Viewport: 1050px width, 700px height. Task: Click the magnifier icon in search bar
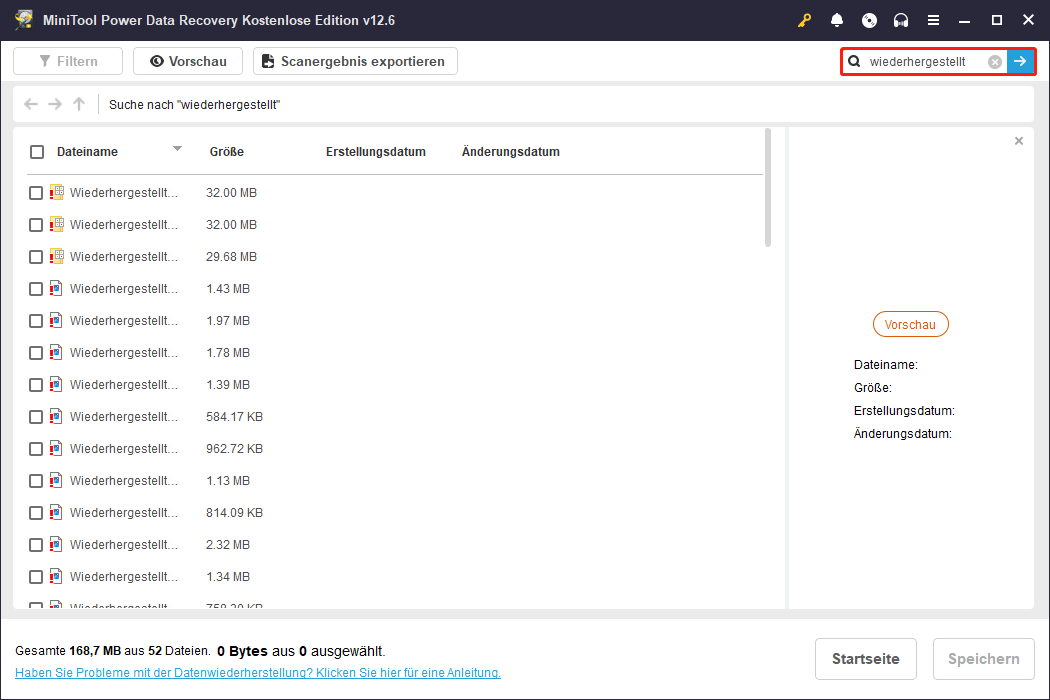pyautogui.click(x=854, y=61)
